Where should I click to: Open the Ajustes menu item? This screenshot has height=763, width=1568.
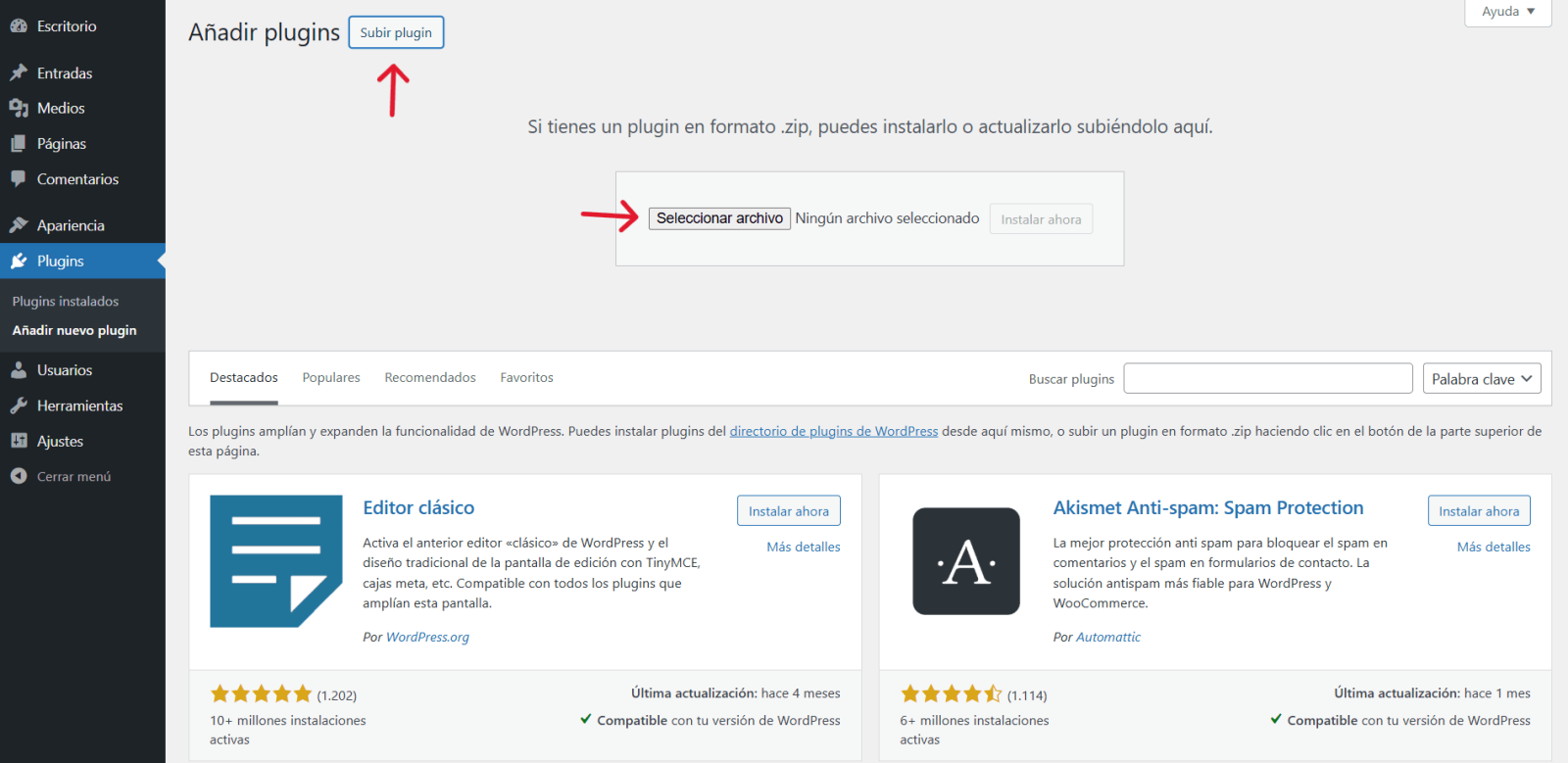pyautogui.click(x=82, y=442)
